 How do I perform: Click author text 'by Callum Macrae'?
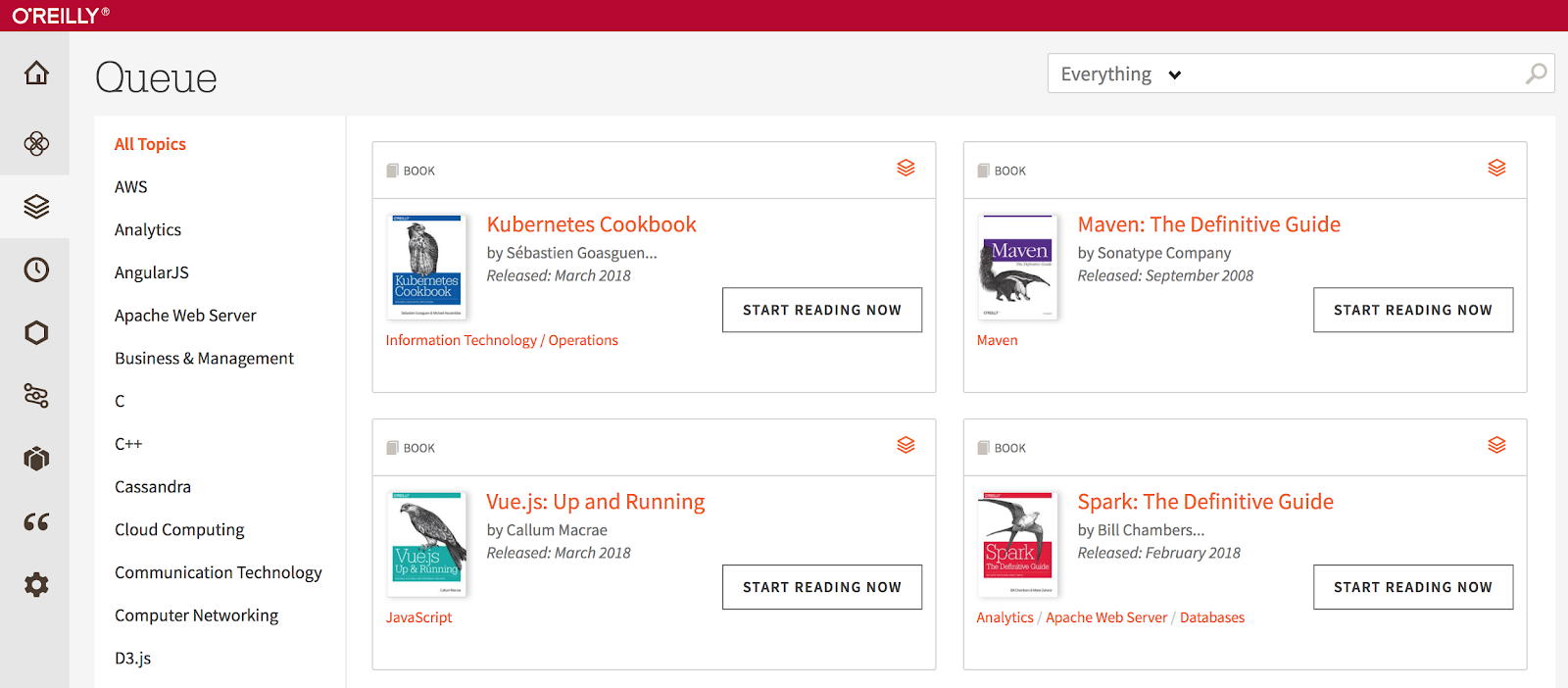(x=547, y=530)
